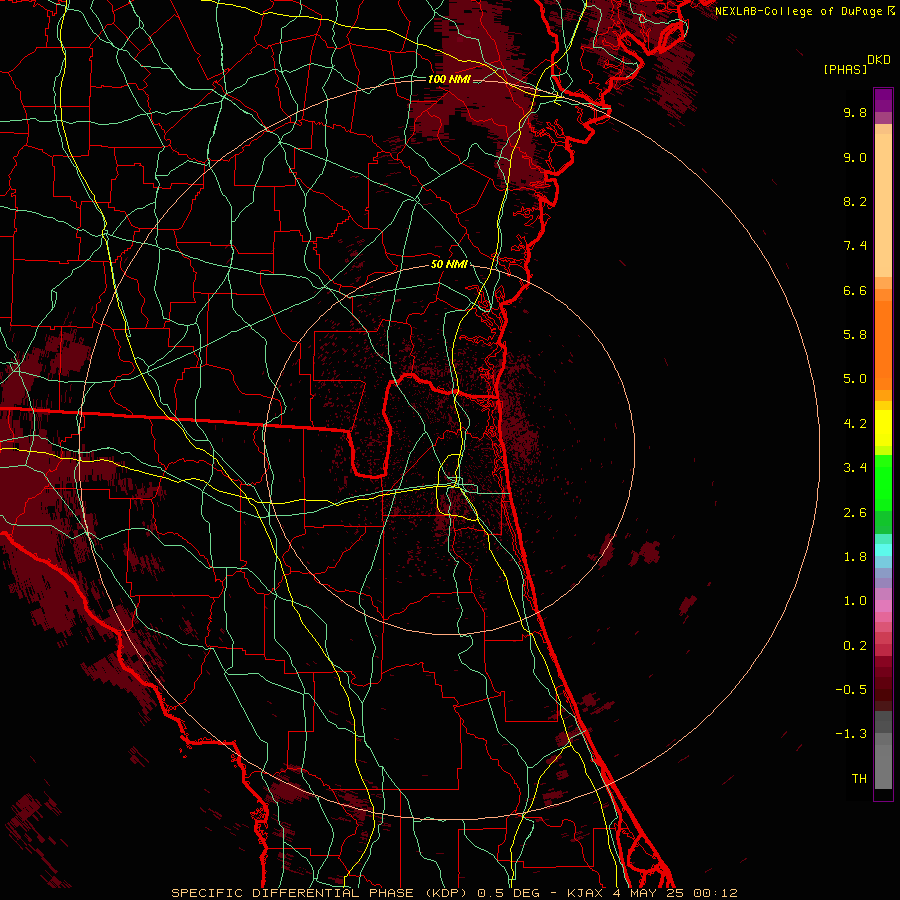This screenshot has height=900, width=900.
Task: Select the 9.0 value on color scale
Action: click(855, 157)
